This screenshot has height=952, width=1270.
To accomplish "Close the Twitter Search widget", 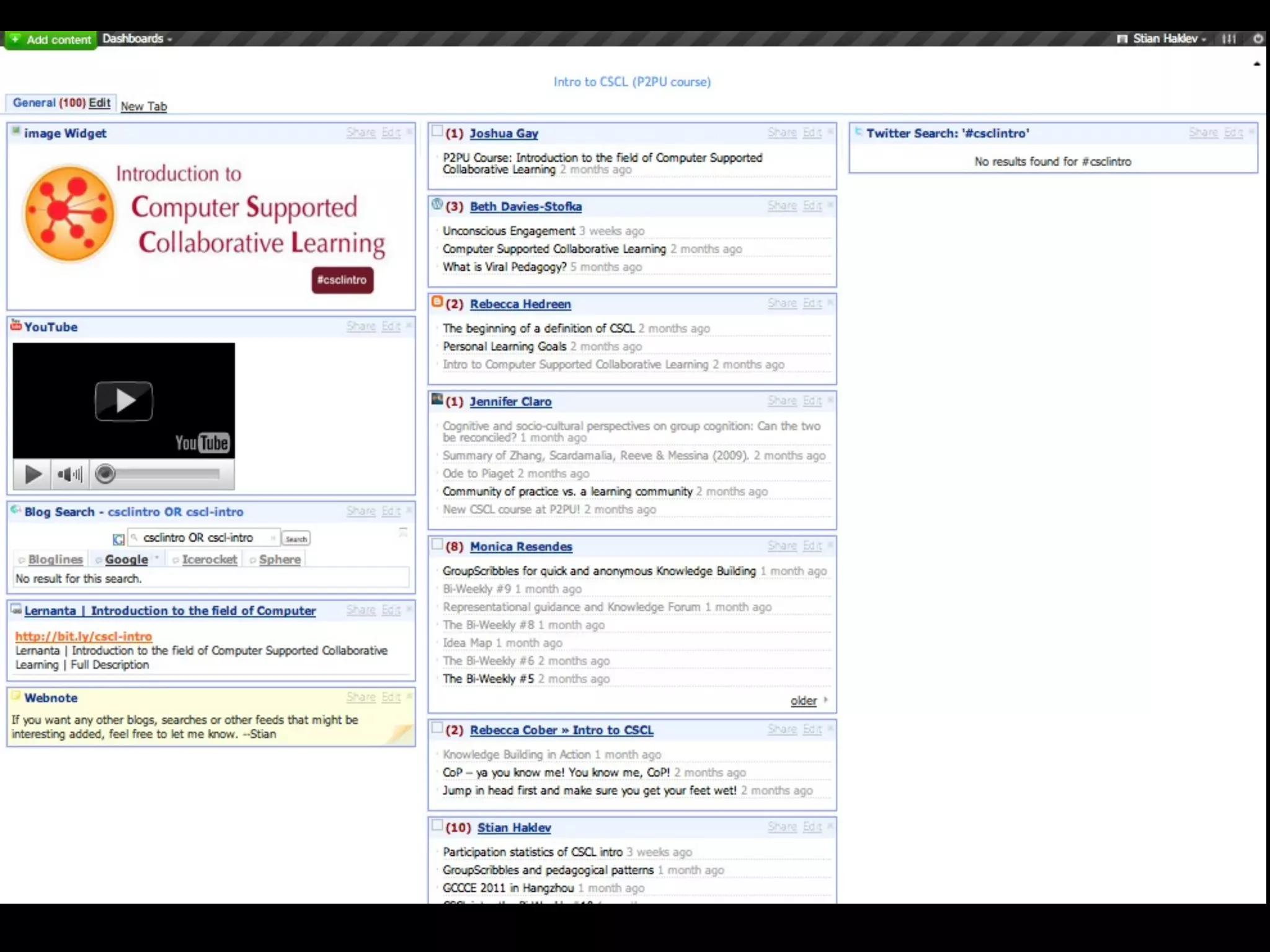I will coord(1251,132).
